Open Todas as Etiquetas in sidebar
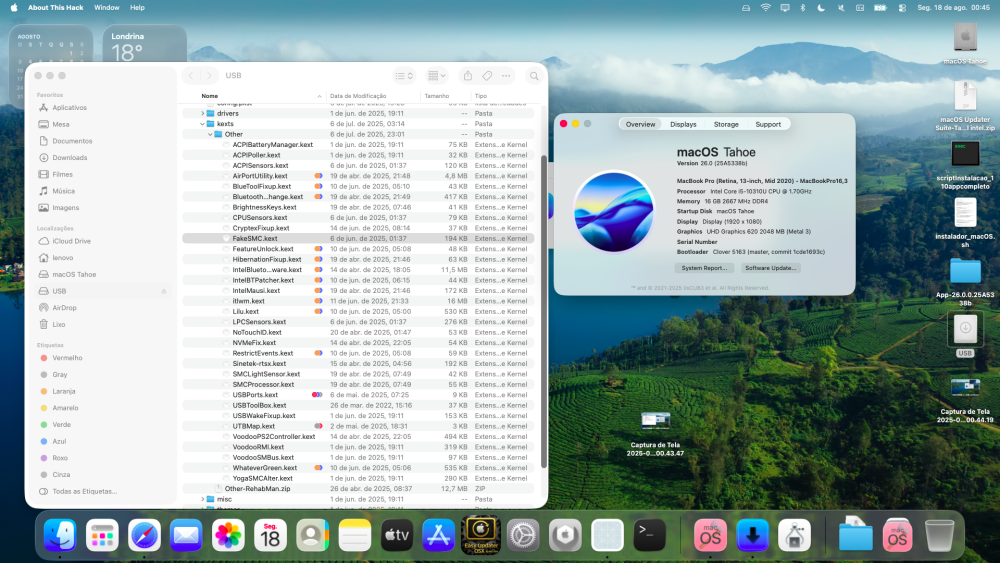Viewport: 1000px width, 563px height. pos(84,492)
